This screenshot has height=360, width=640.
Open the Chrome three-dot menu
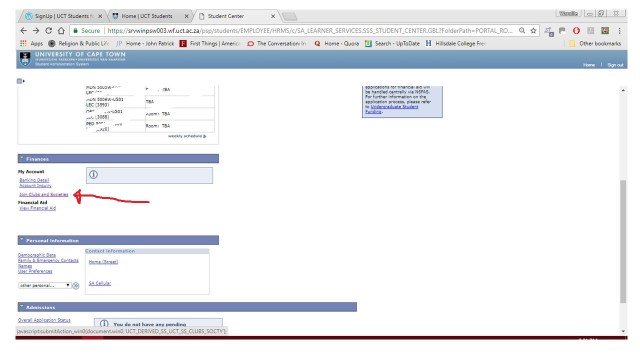(x=619, y=31)
